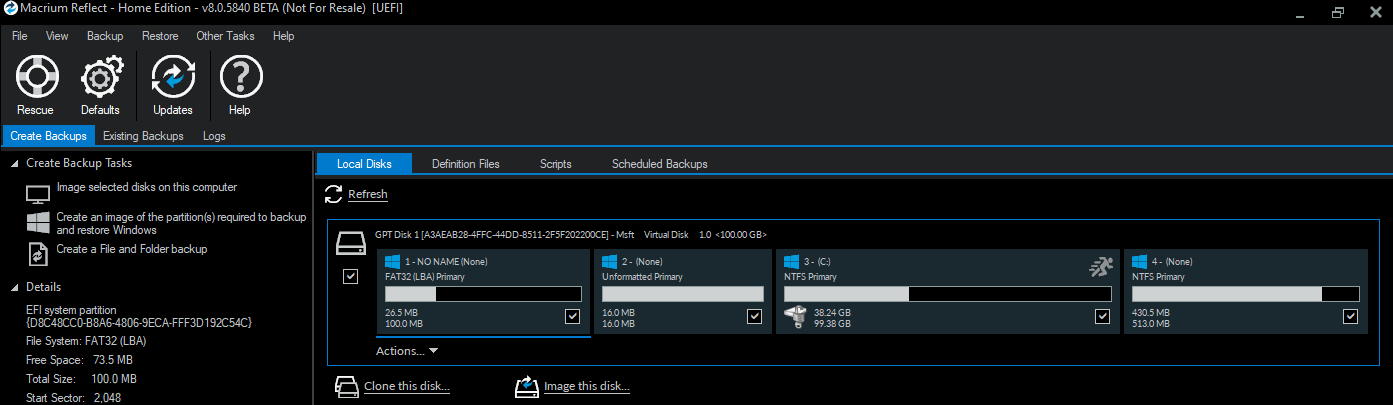
Task: Collapse the Create Backup Tasks section
Action: (x=14, y=163)
